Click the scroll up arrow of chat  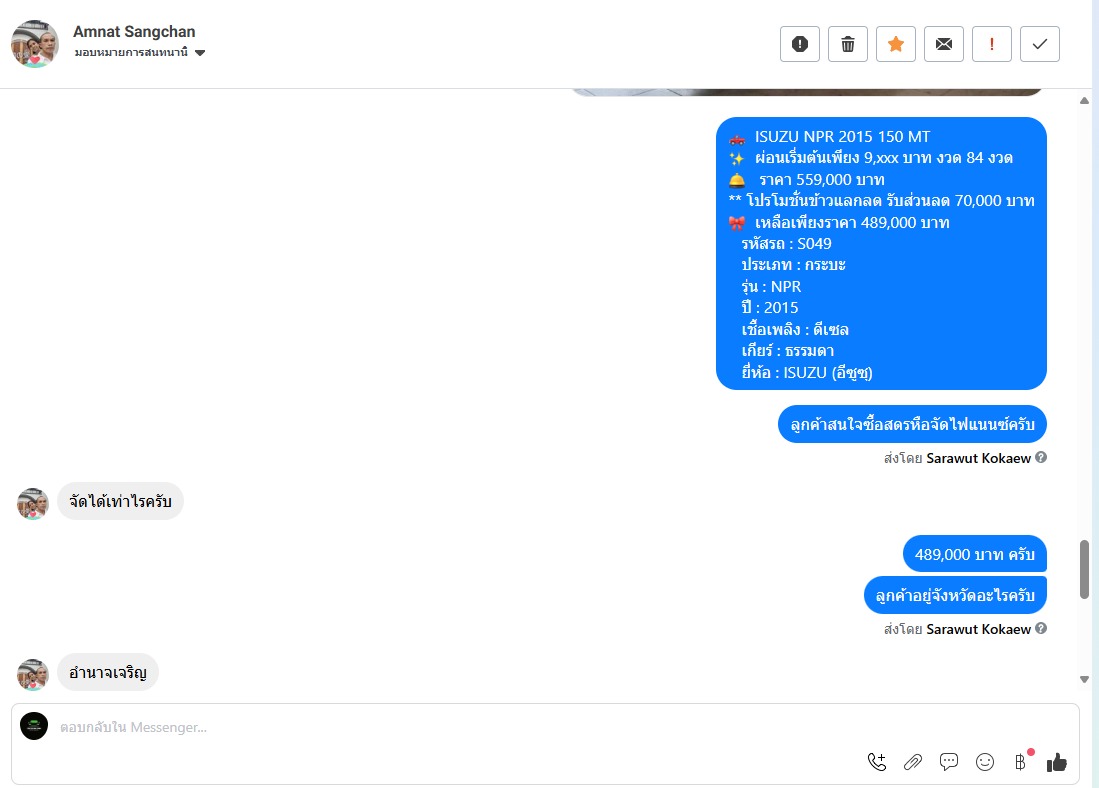pyautogui.click(x=1084, y=101)
